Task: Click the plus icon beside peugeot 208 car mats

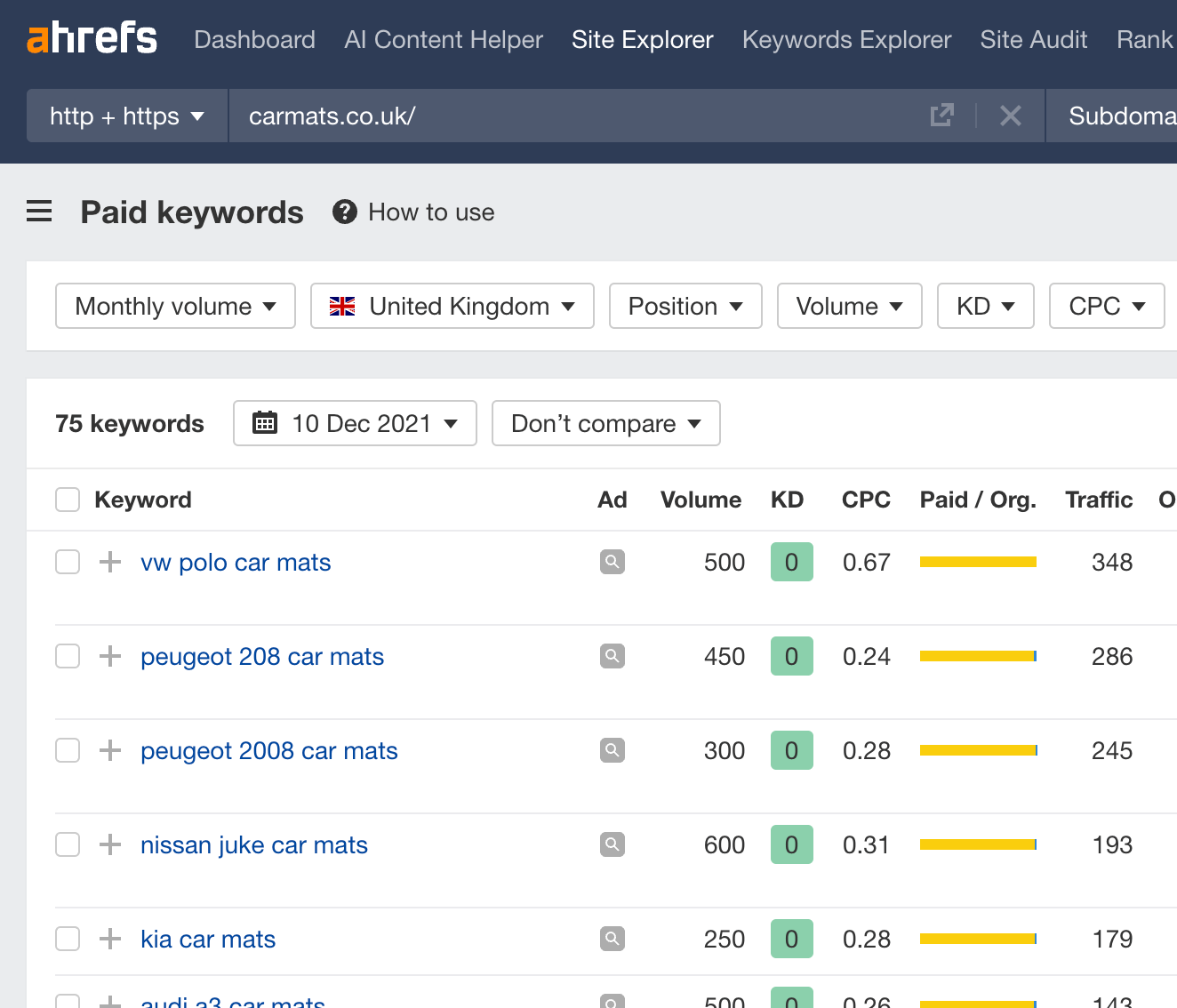Action: (x=109, y=656)
